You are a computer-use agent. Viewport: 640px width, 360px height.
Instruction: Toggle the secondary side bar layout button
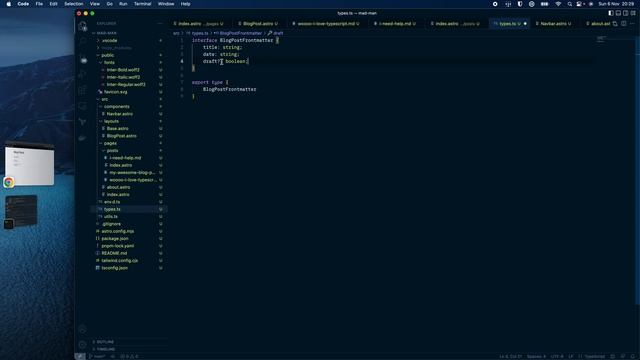pyautogui.click(x=625, y=13)
